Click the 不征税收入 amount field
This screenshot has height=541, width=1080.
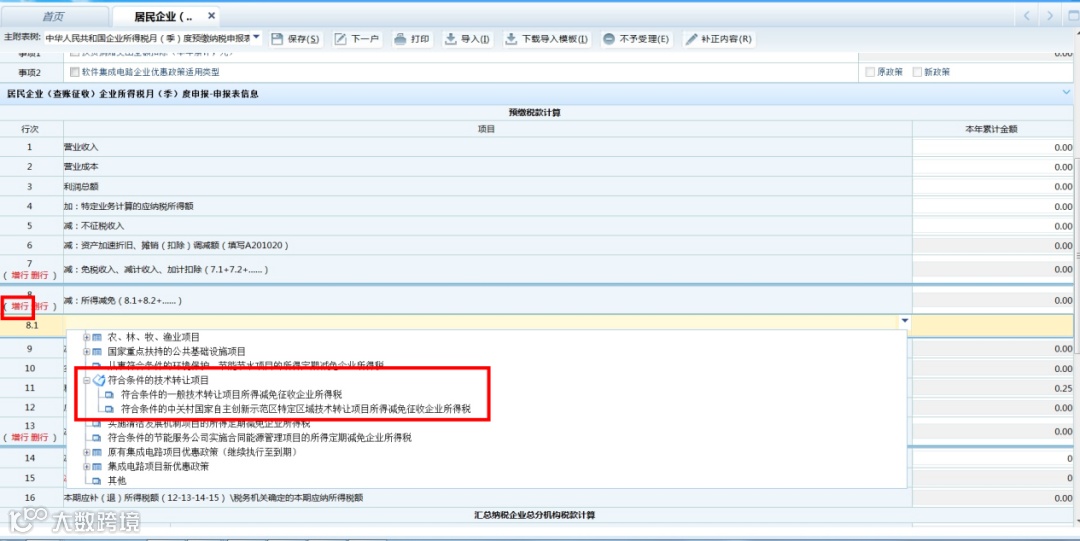tap(993, 226)
